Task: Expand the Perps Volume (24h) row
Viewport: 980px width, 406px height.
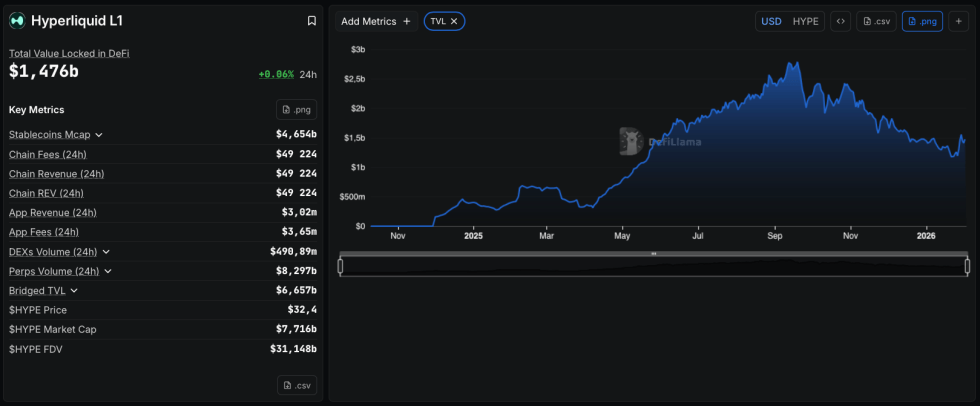Action: 108,272
